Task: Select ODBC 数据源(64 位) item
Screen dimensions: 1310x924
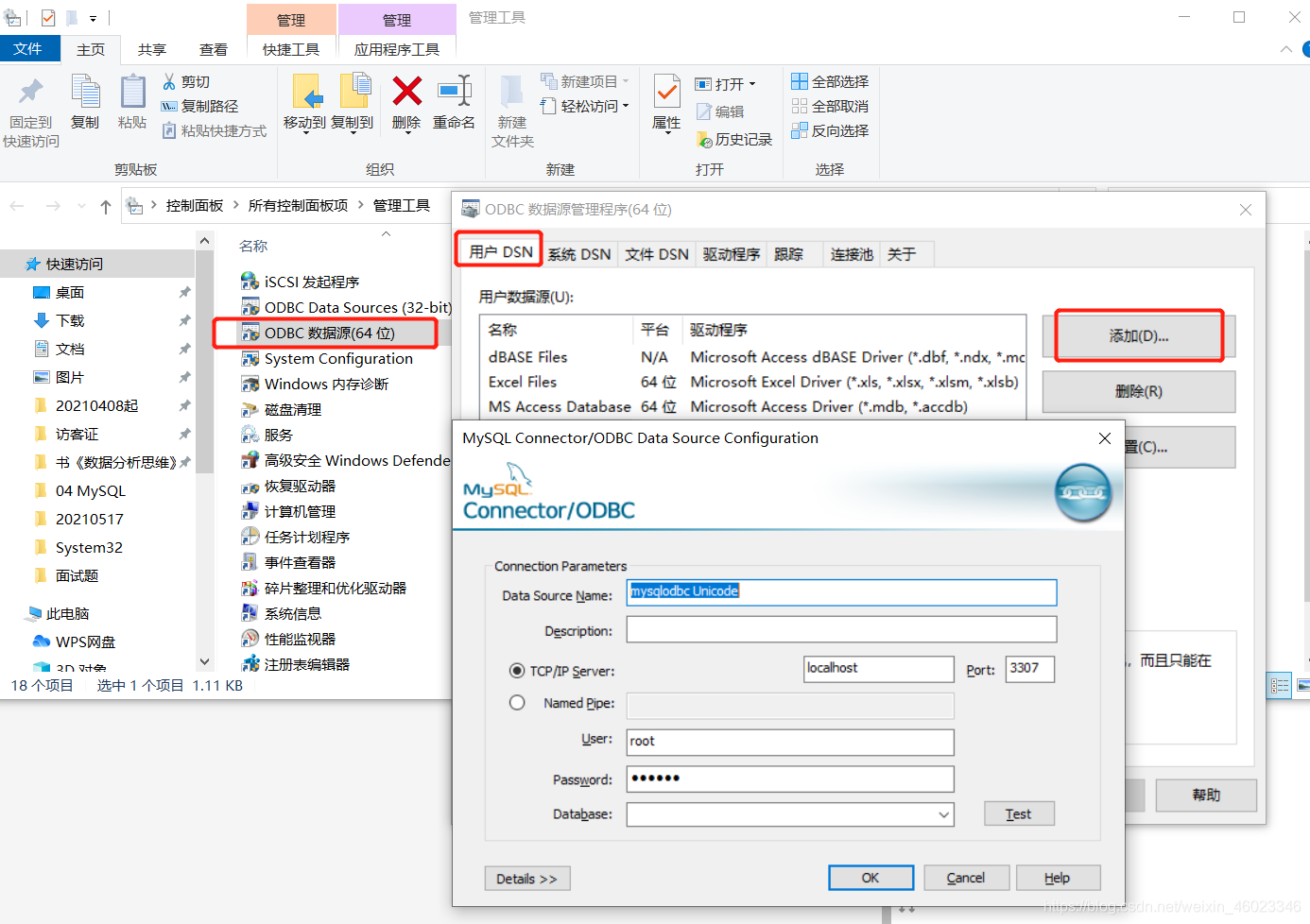Action: [319, 334]
